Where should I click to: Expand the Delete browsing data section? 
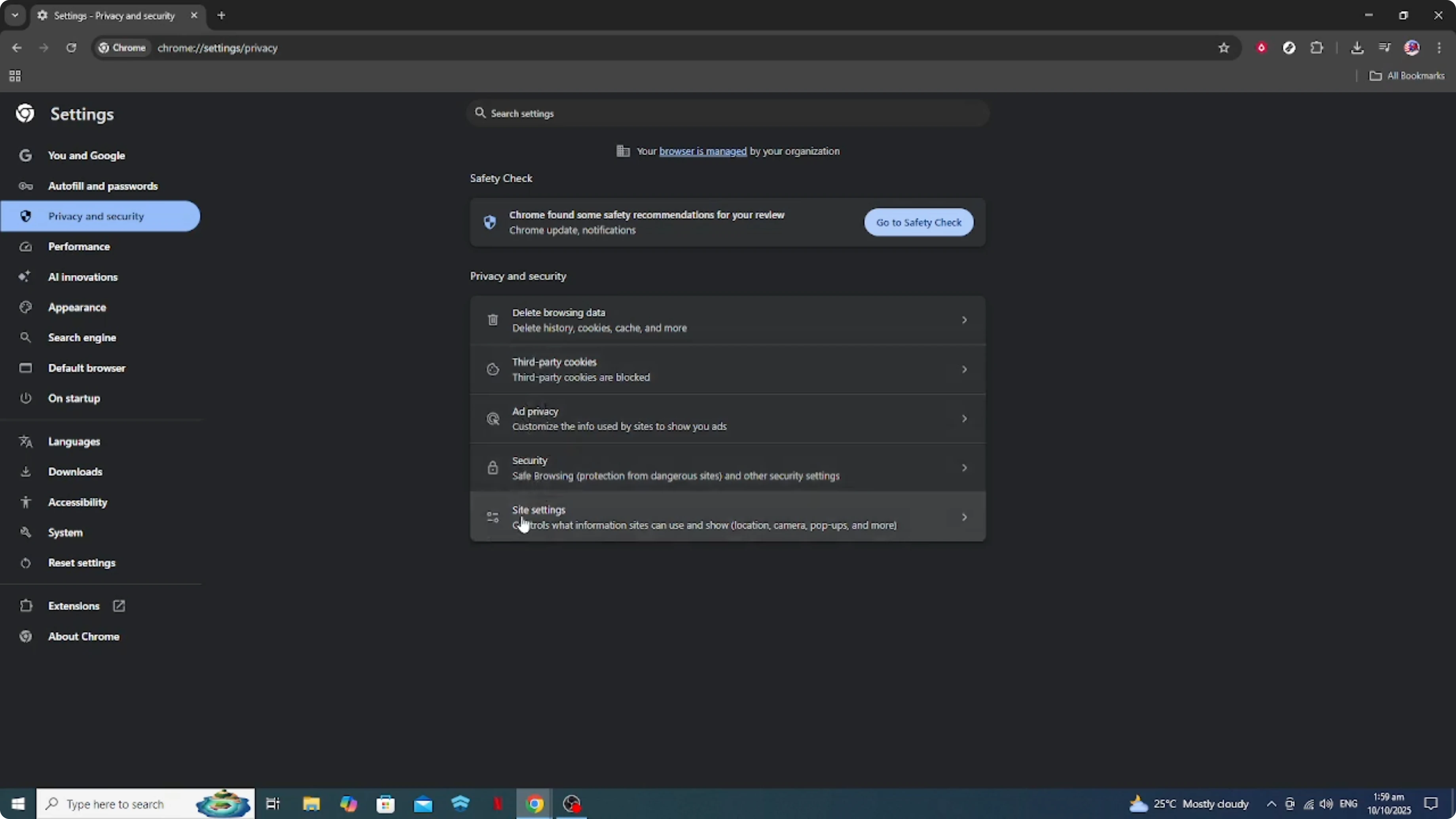click(728, 320)
